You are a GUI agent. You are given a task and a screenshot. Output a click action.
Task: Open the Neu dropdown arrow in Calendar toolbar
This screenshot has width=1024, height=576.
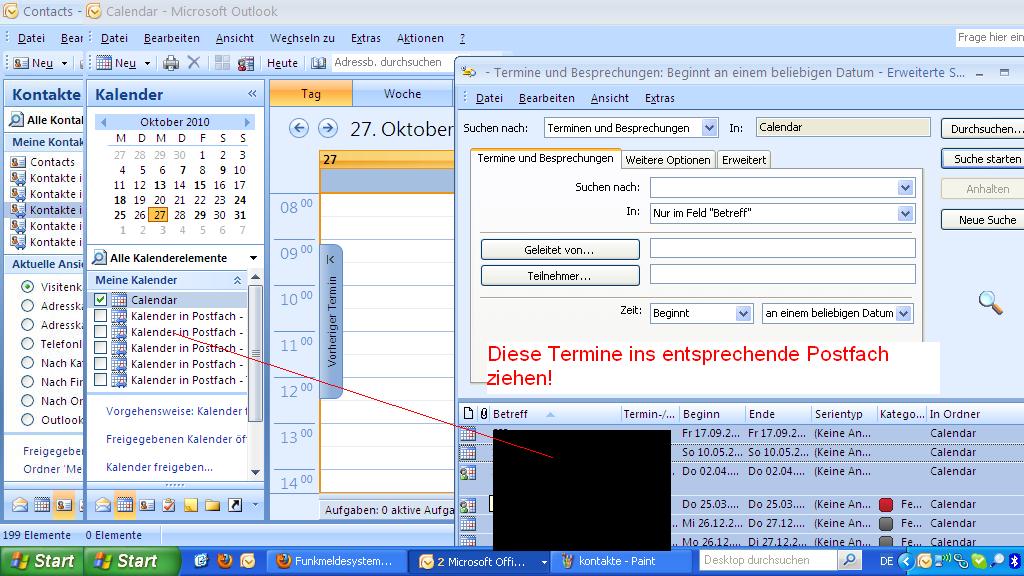tap(148, 63)
